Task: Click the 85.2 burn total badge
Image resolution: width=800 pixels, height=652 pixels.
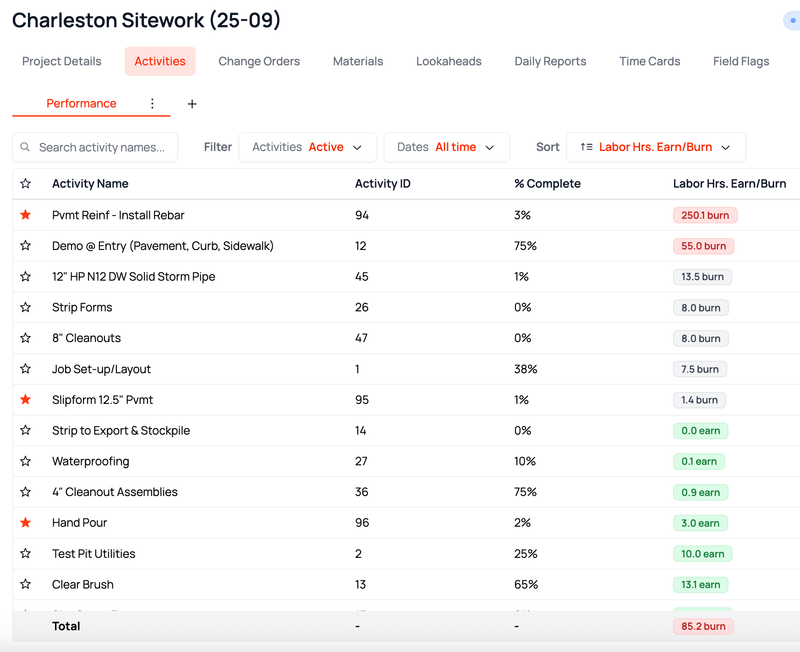Action: [703, 626]
